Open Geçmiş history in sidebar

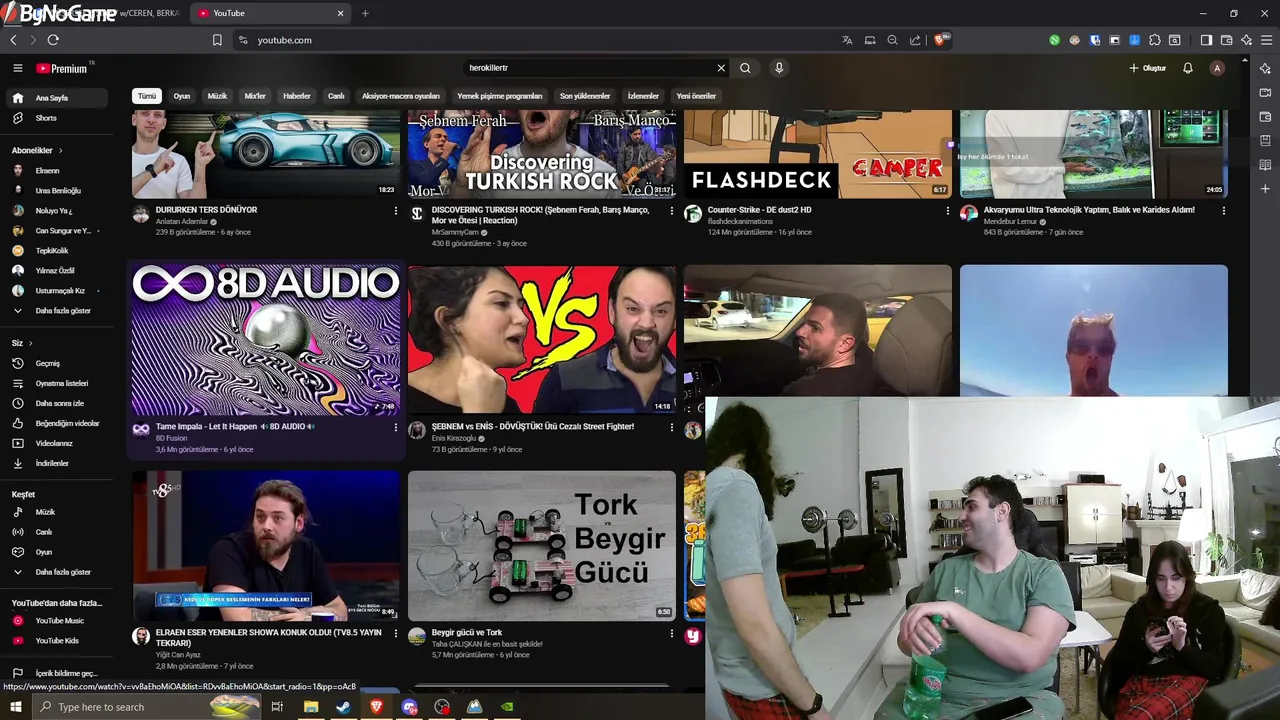click(x=58, y=363)
